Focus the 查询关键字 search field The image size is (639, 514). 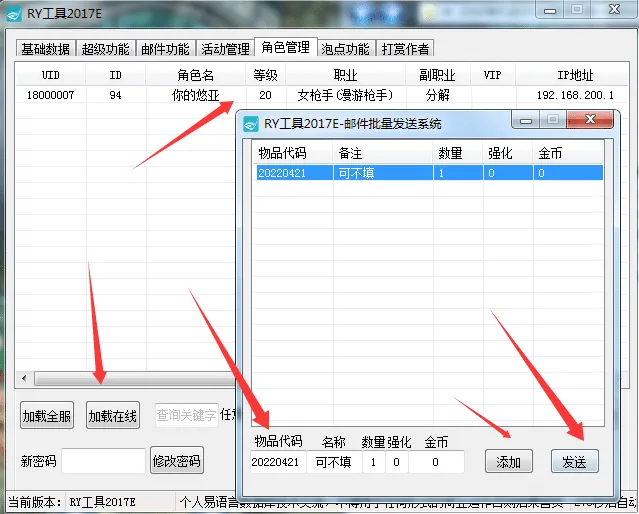[187, 415]
